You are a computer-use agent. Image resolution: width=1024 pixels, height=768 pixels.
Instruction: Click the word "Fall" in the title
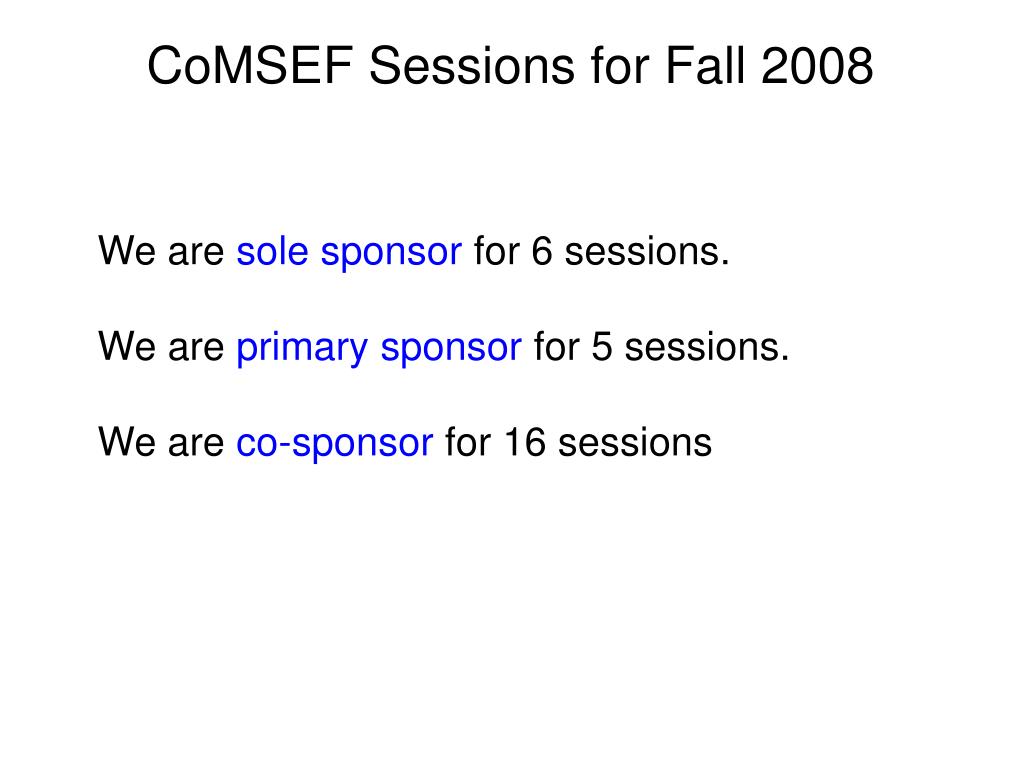click(x=705, y=66)
